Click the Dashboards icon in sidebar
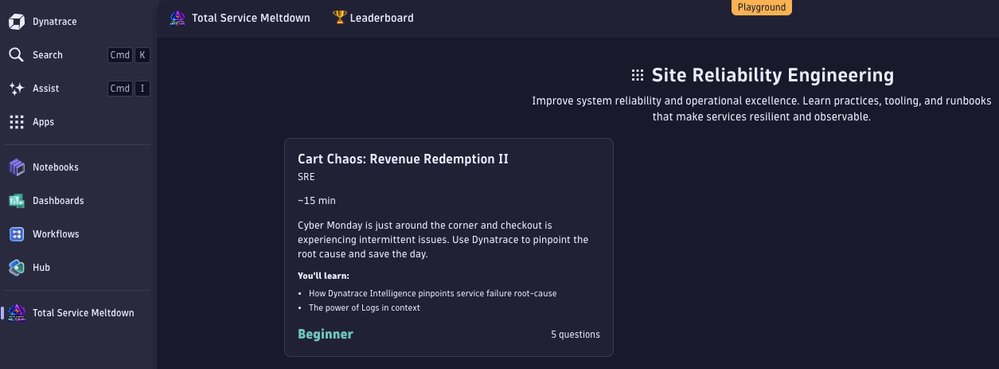This screenshot has width=999, height=369. [17, 201]
